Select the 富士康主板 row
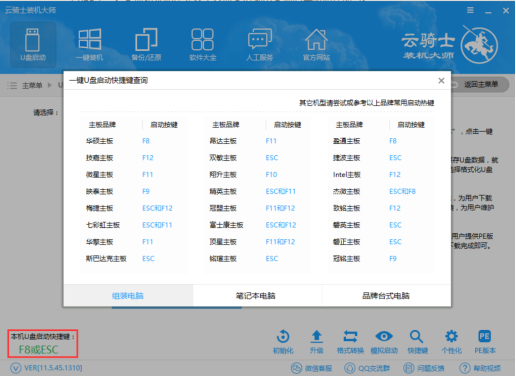Viewport: 516px width, 376px height. point(257,225)
